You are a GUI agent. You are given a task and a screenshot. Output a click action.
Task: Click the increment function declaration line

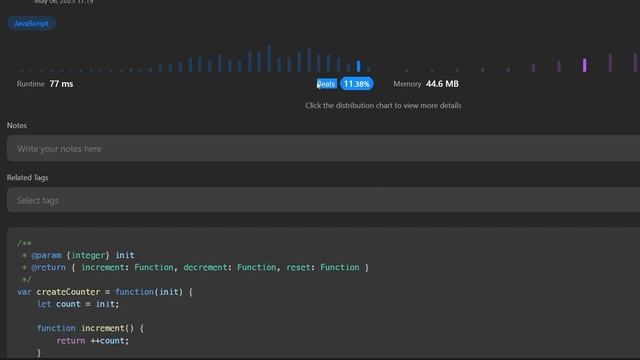(90, 328)
